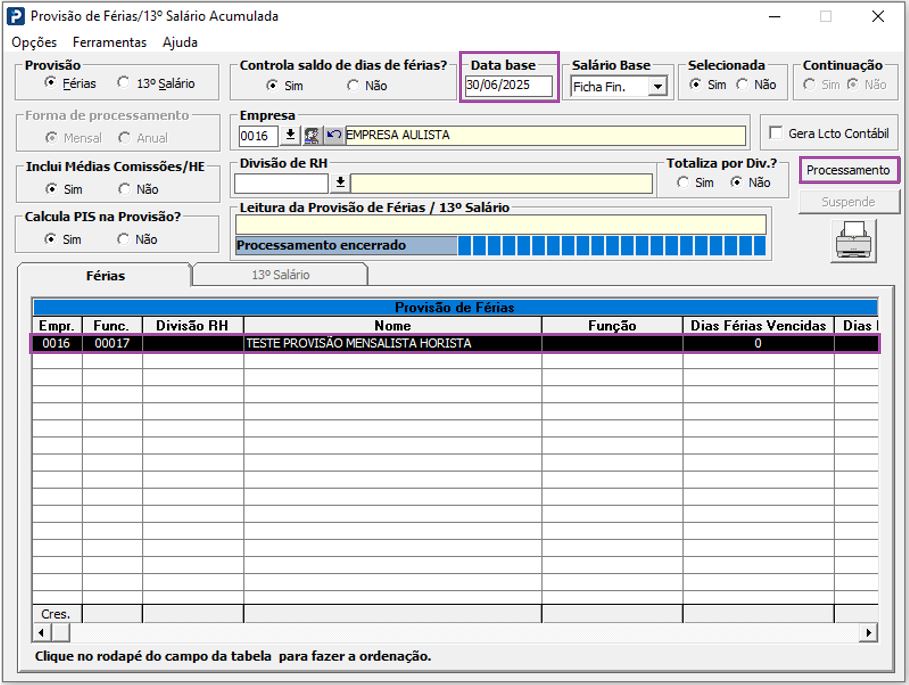Screen dimensions: 909x685
Task: Select the 13º Salário provision radio button
Action: coord(124,84)
